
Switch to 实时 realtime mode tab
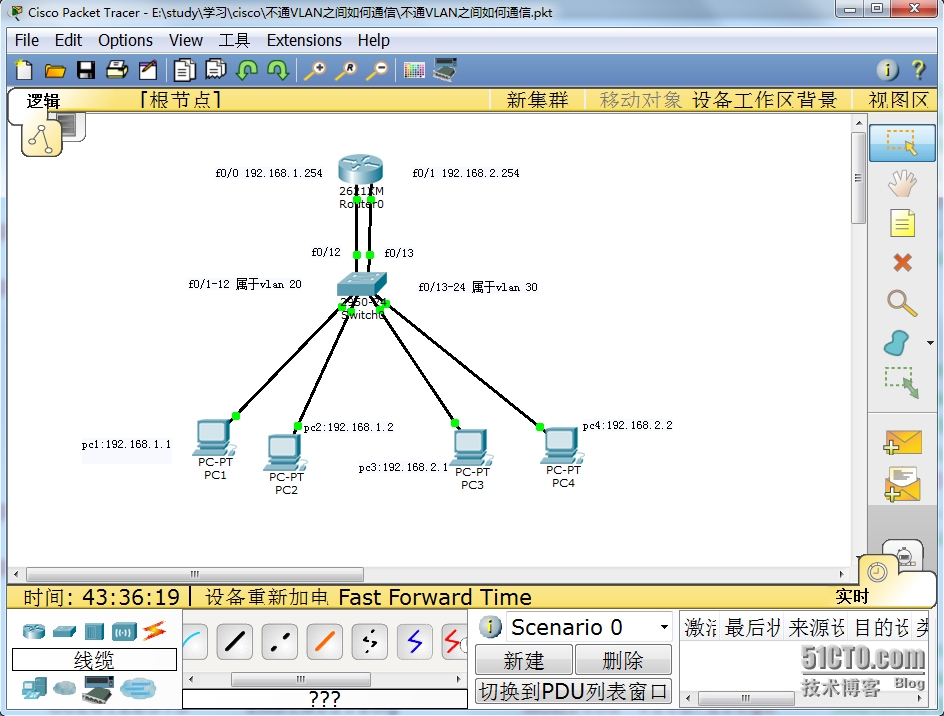pos(852,596)
